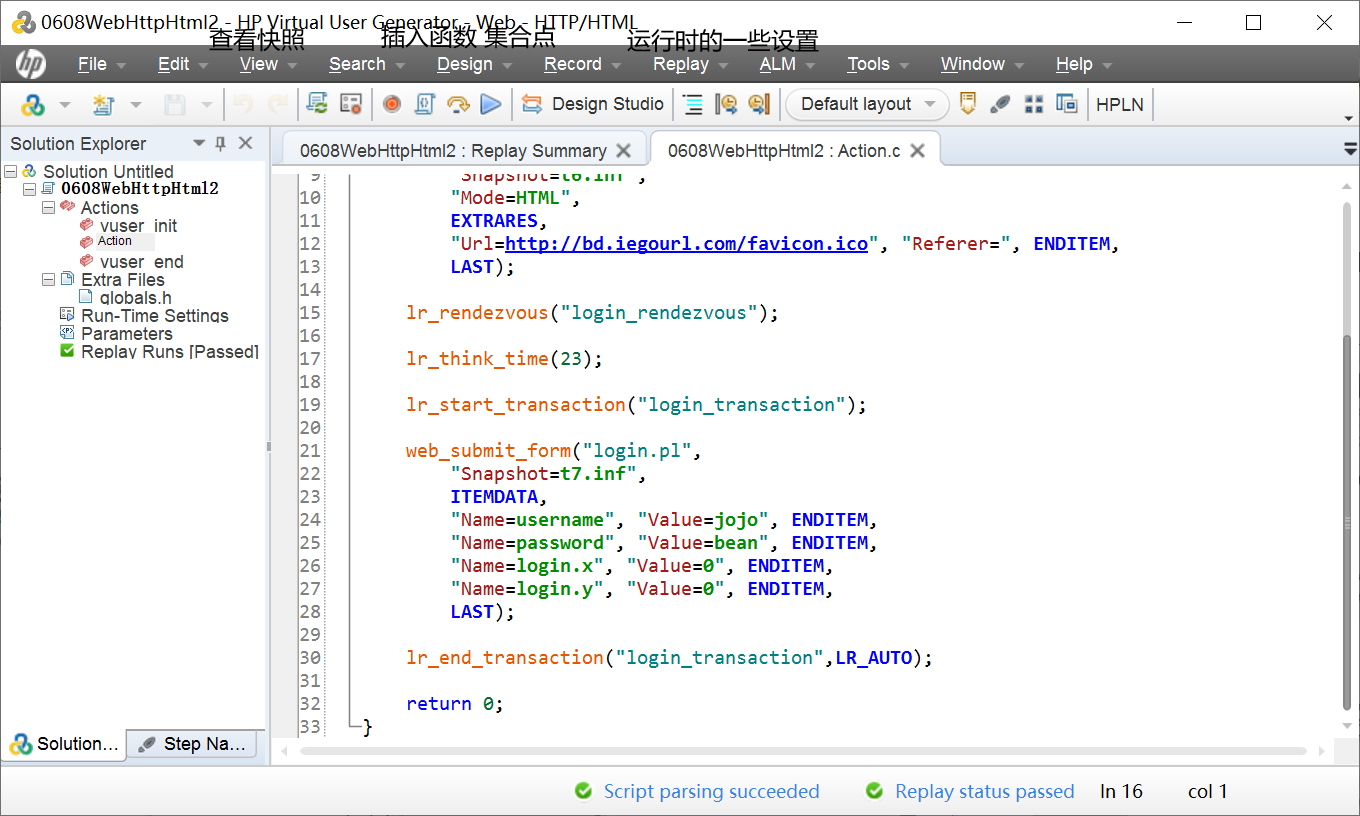Screen dimensions: 1360x816
Task: Select vuser_end action in tree
Action: (x=142, y=262)
